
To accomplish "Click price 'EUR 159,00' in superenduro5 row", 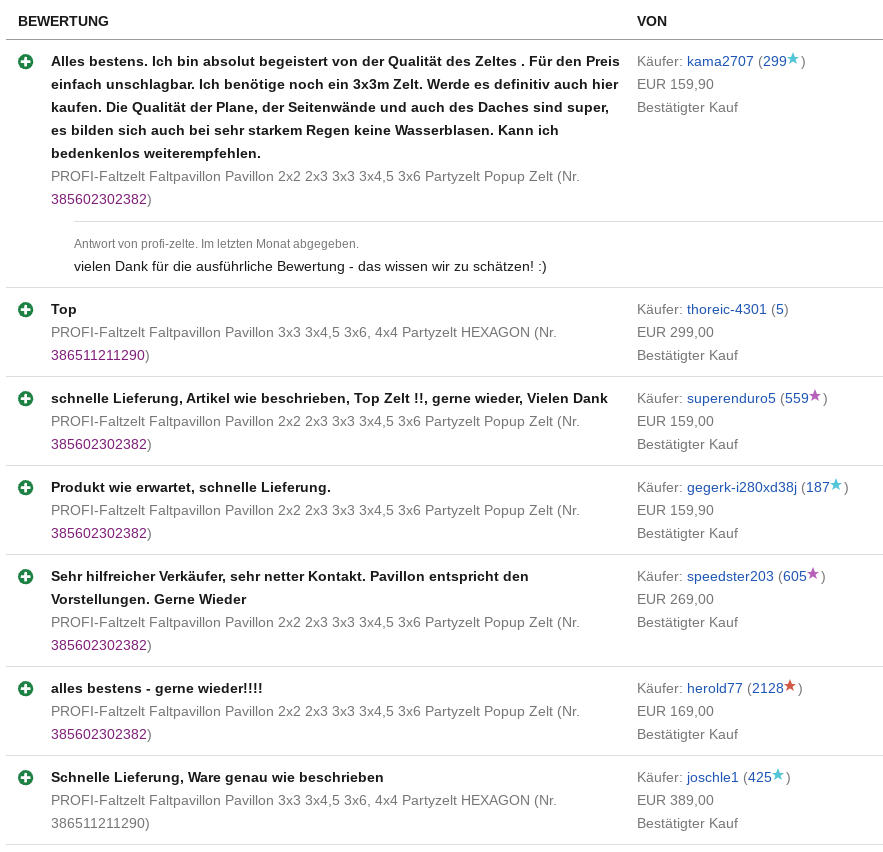I will (675, 421).
